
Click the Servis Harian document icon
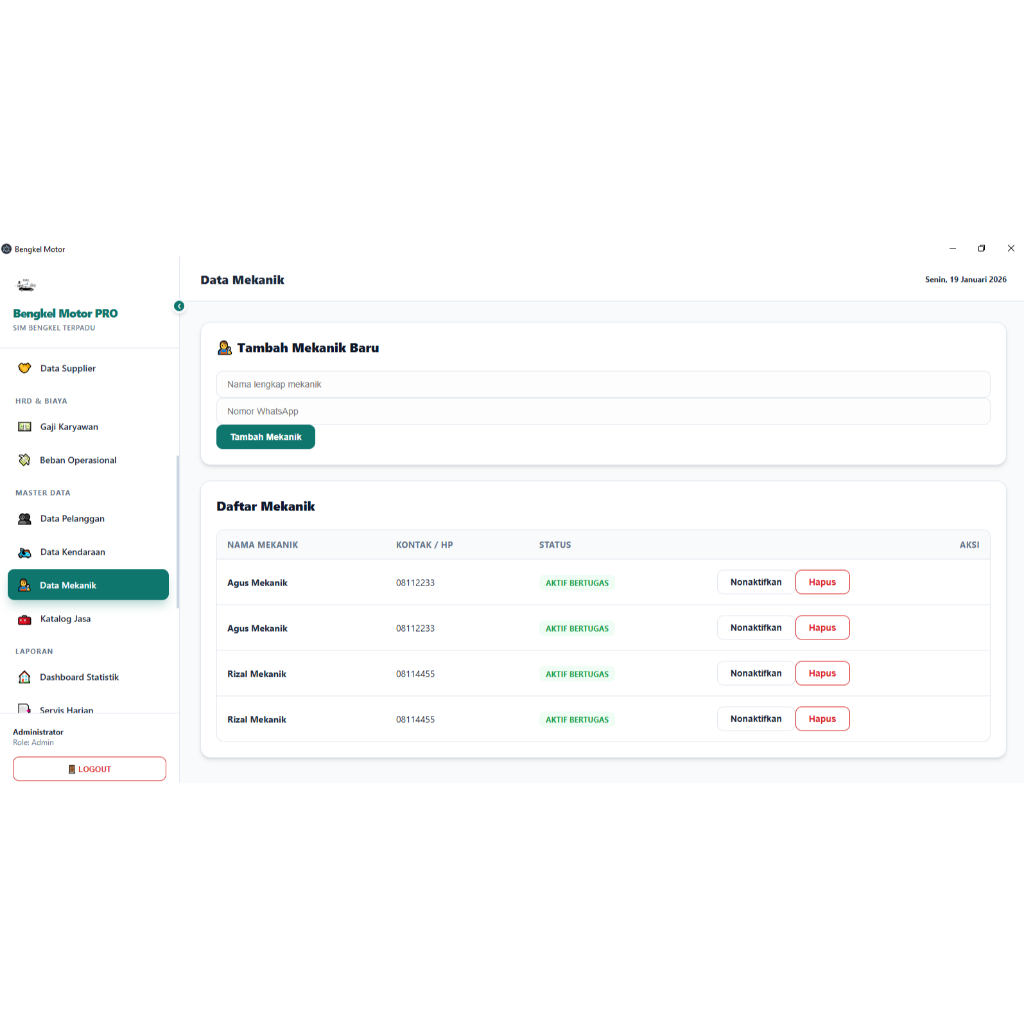[24, 709]
